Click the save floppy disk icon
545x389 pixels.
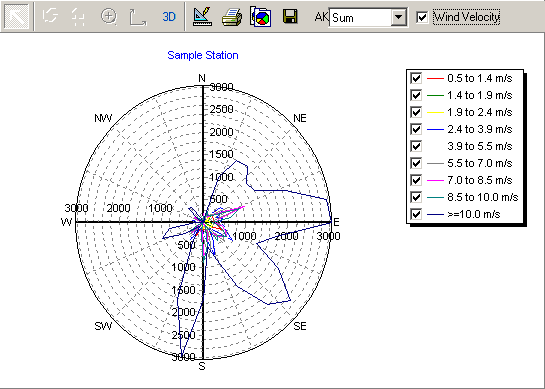tap(290, 16)
